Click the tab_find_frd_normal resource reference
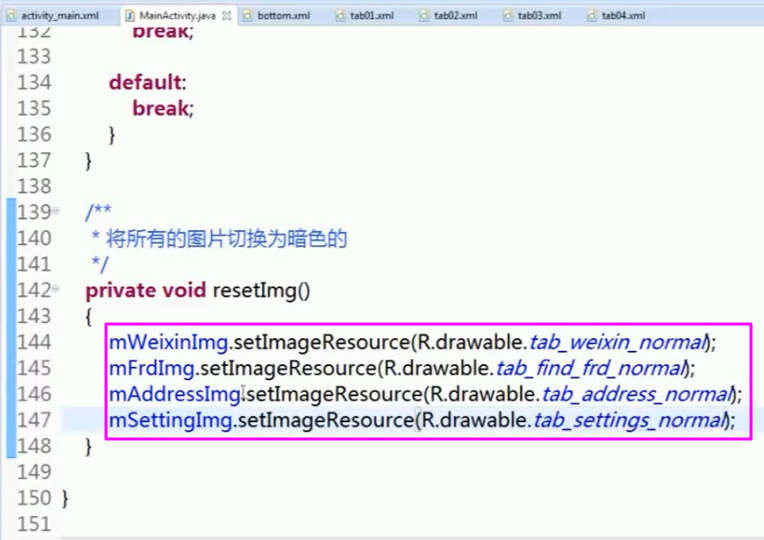 (x=591, y=368)
